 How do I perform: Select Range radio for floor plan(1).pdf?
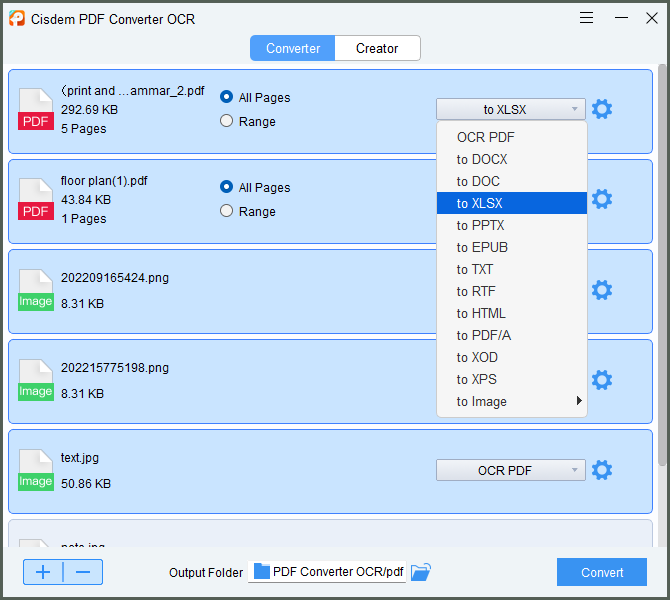click(227, 211)
